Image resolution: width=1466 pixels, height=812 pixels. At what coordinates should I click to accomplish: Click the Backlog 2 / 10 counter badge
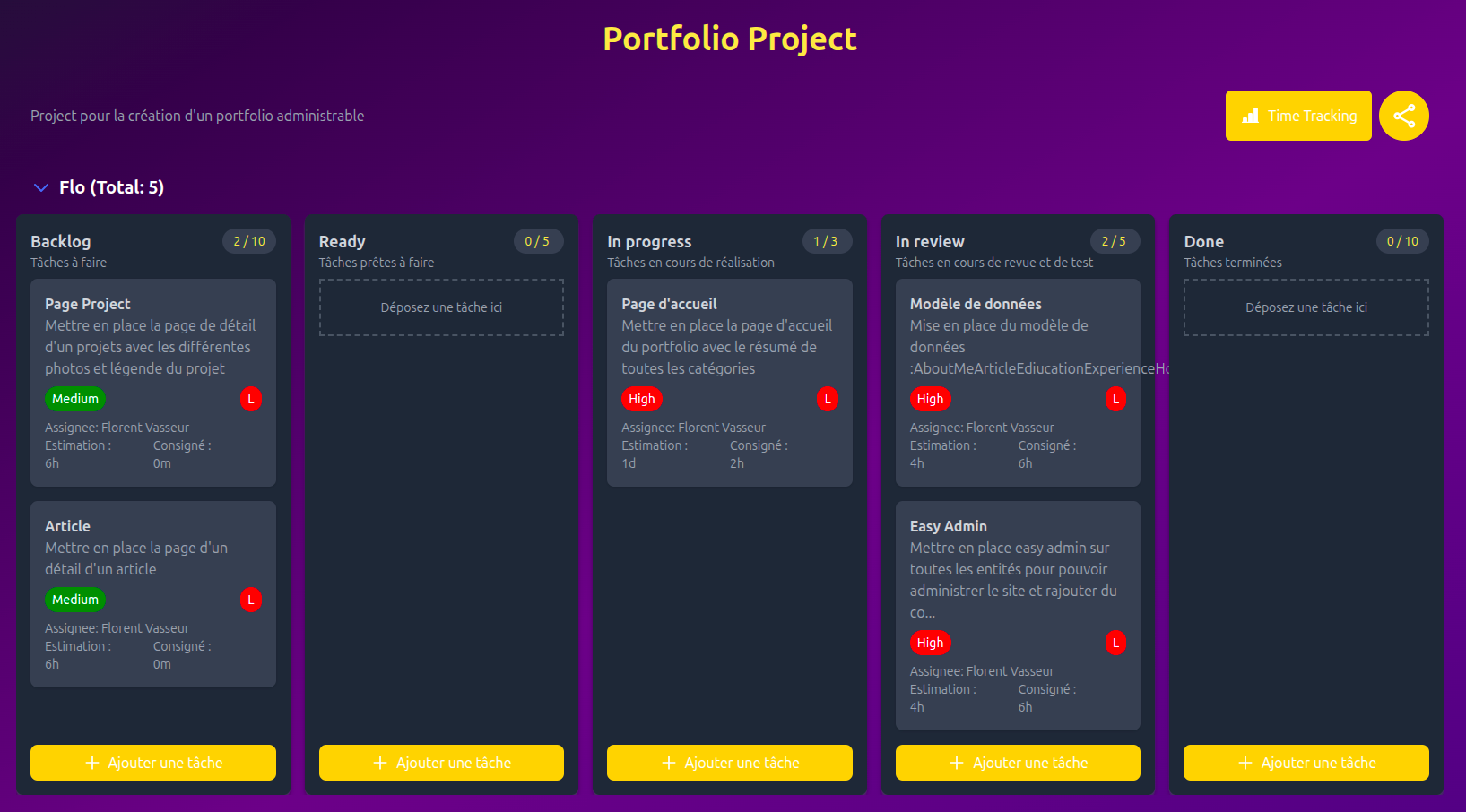(249, 241)
